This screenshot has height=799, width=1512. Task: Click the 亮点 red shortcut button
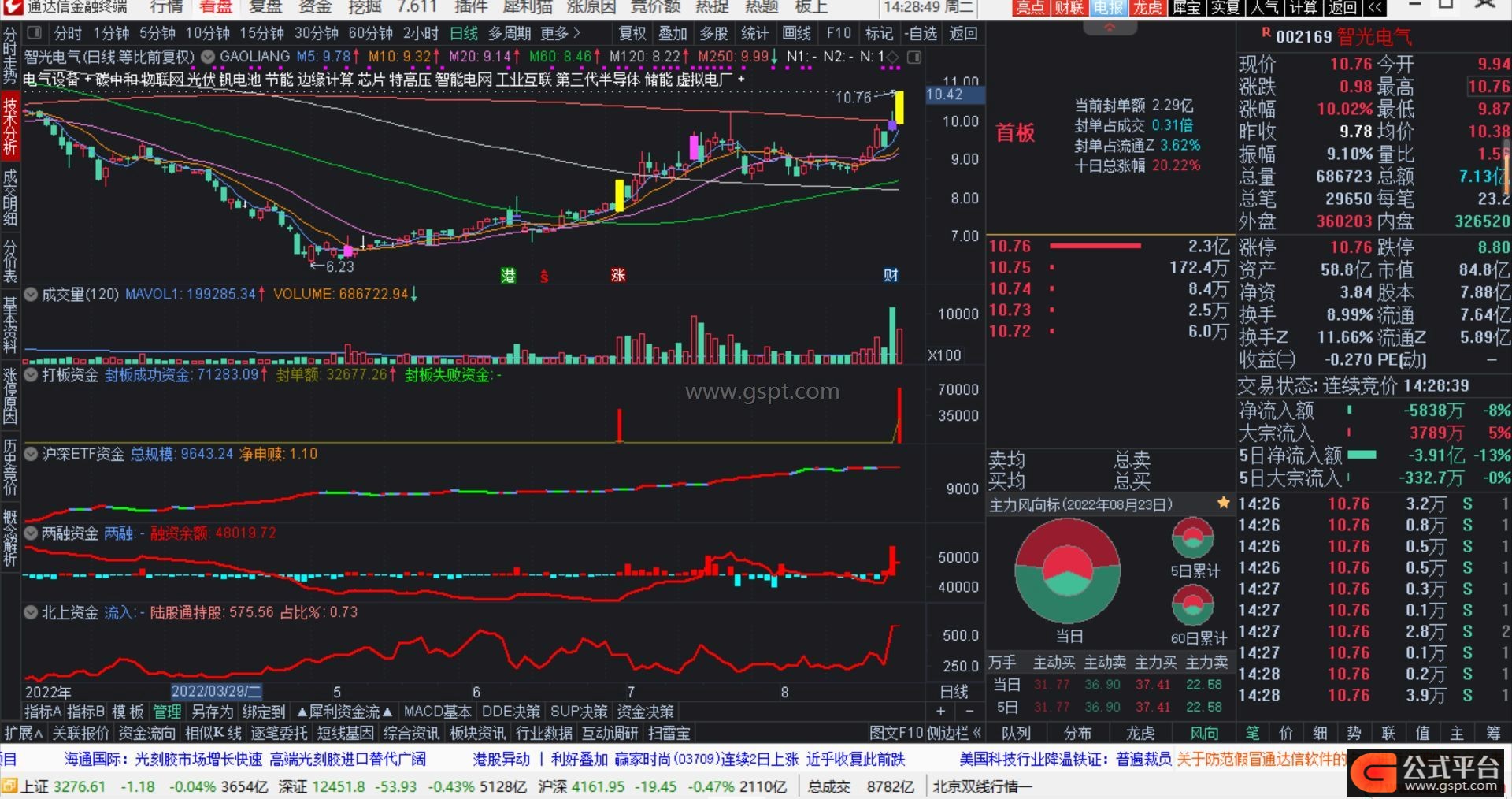click(1031, 8)
